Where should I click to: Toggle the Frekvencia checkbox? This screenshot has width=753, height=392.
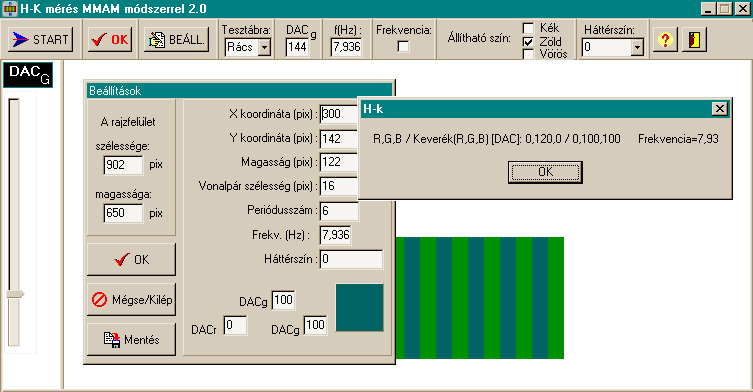pyautogui.click(x=403, y=47)
